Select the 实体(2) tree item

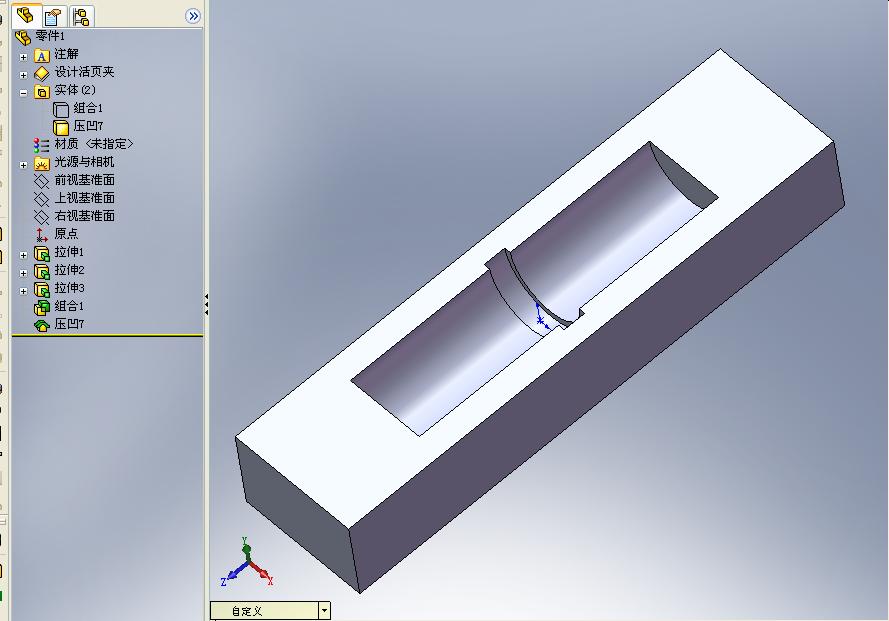coord(75,90)
